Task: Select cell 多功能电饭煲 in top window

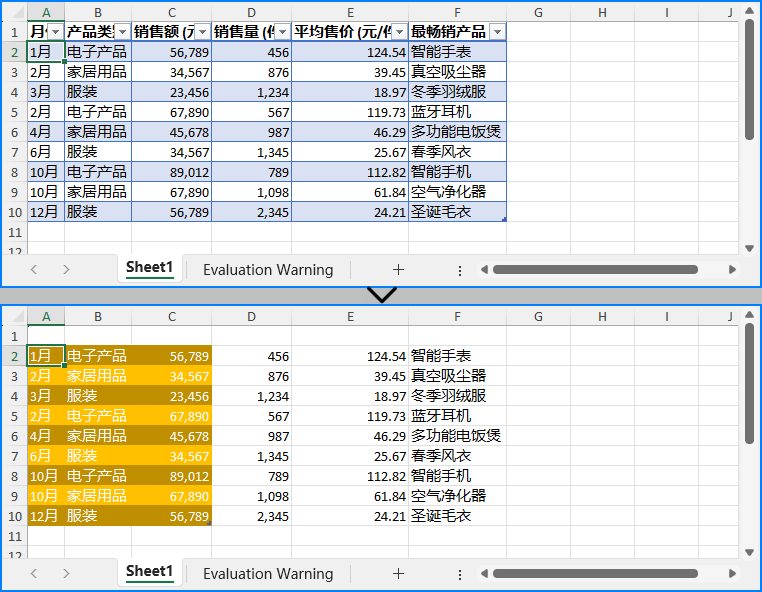Action: point(457,132)
